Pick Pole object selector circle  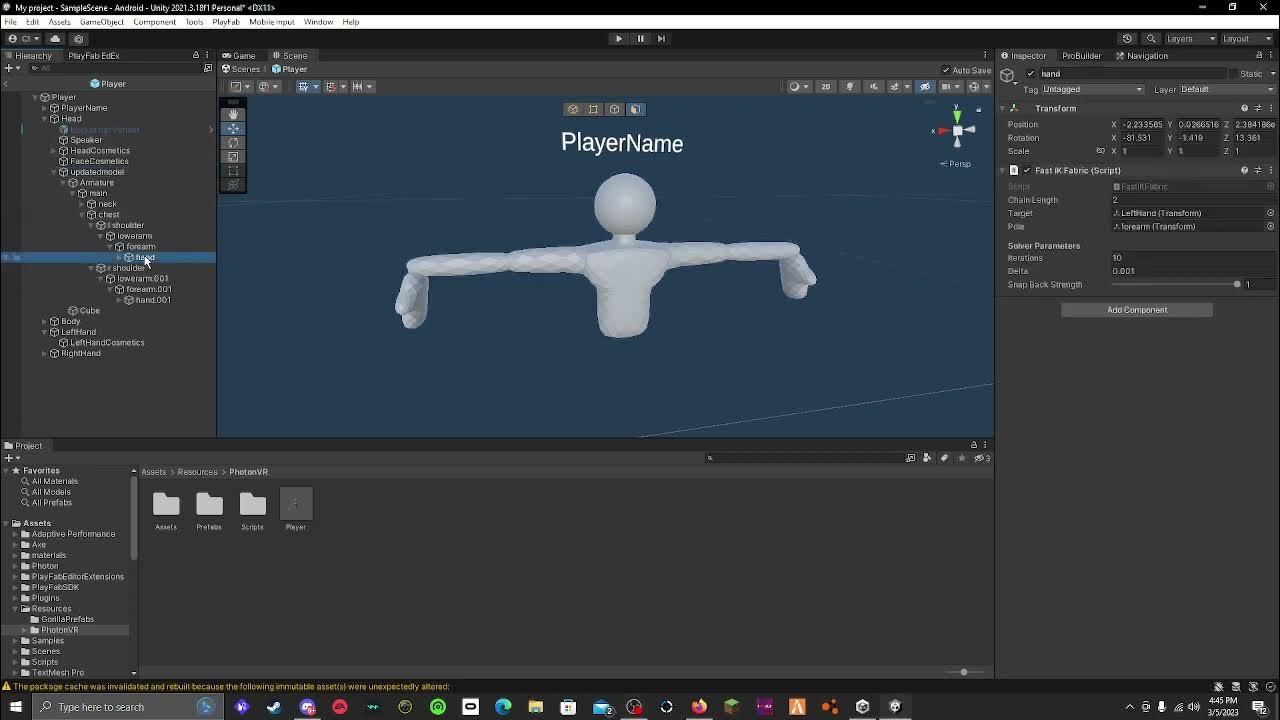point(1270,226)
